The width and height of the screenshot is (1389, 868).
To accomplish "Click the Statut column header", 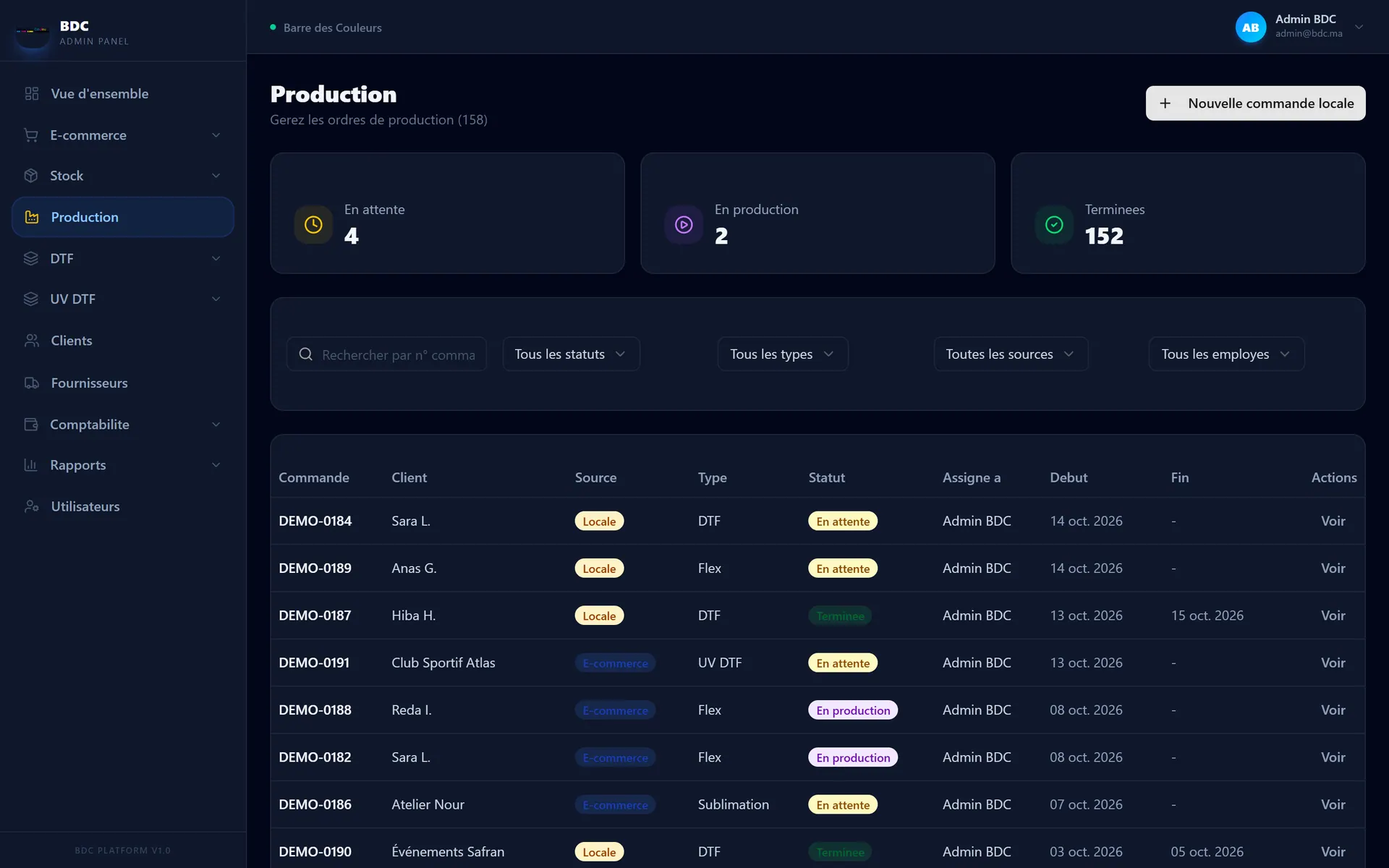I will pyautogui.click(x=826, y=477).
